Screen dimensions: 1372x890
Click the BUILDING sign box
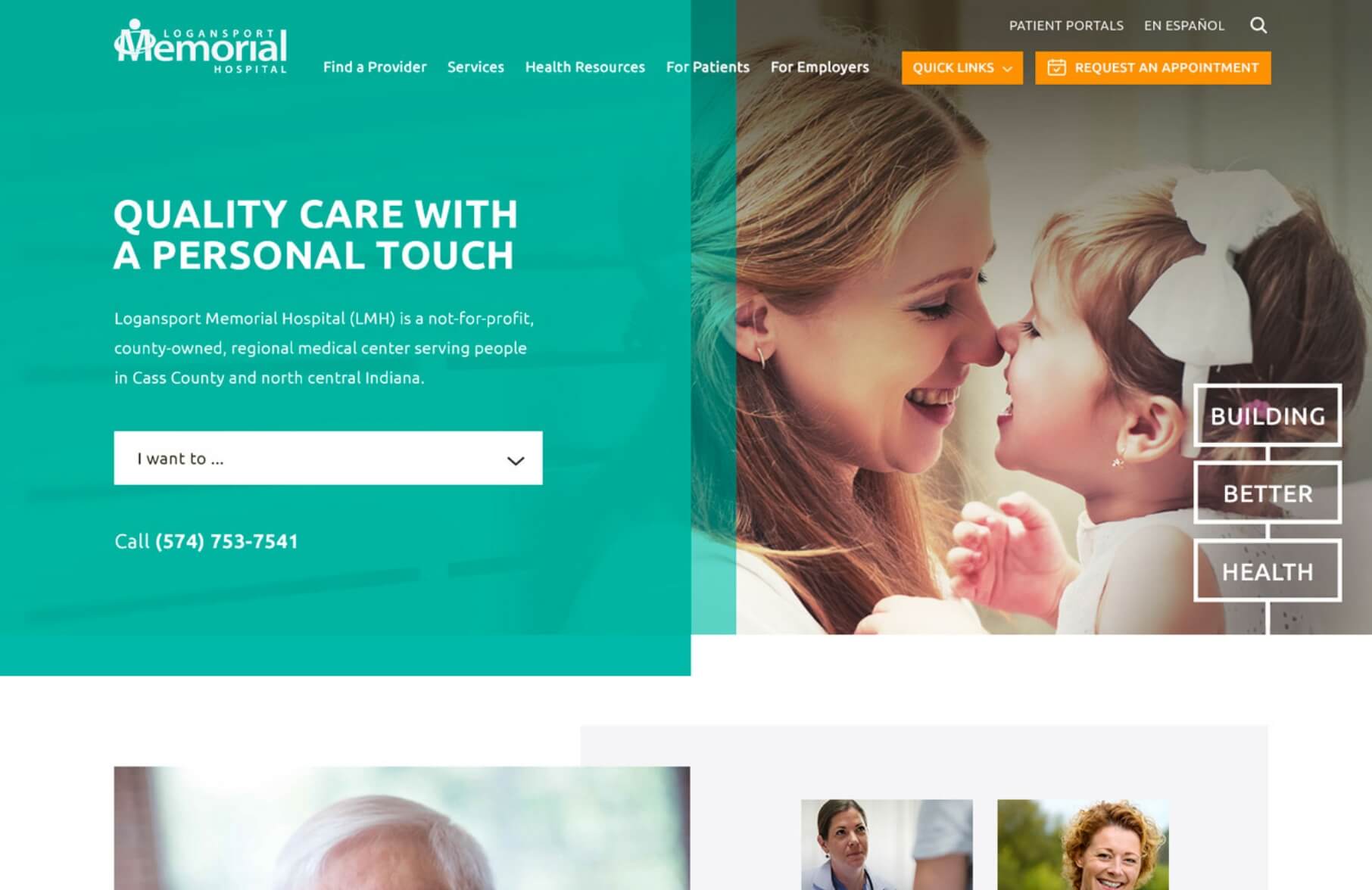pos(1268,415)
